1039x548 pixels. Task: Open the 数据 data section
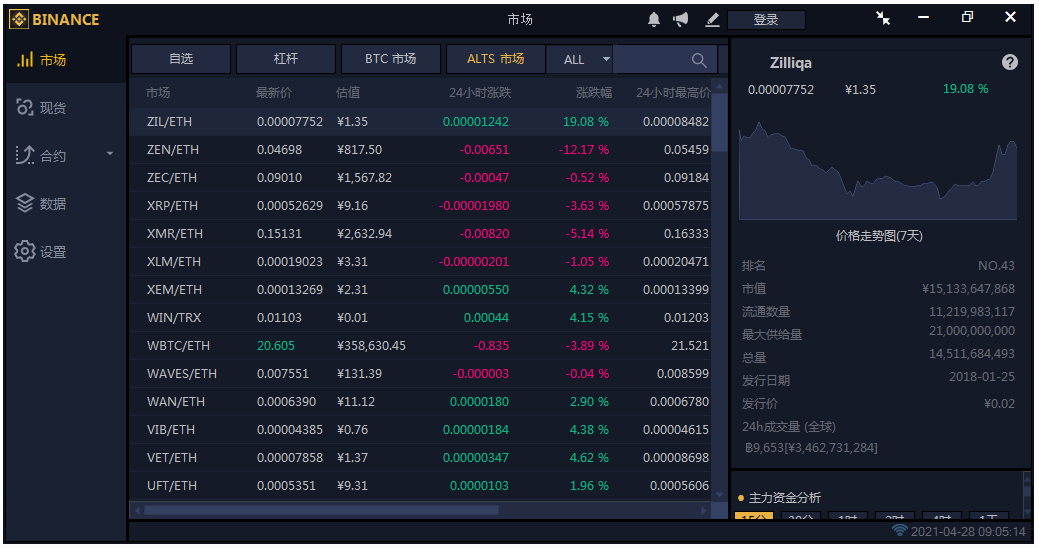pyautogui.click(x=65, y=203)
